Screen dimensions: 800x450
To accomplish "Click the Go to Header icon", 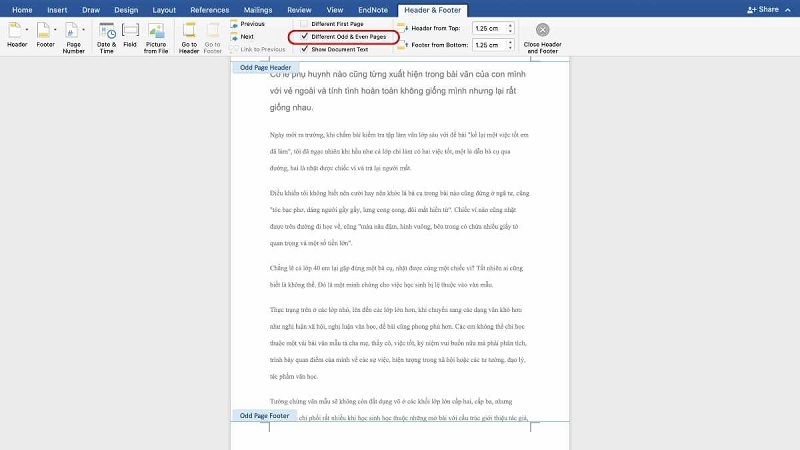I will [x=189, y=31].
